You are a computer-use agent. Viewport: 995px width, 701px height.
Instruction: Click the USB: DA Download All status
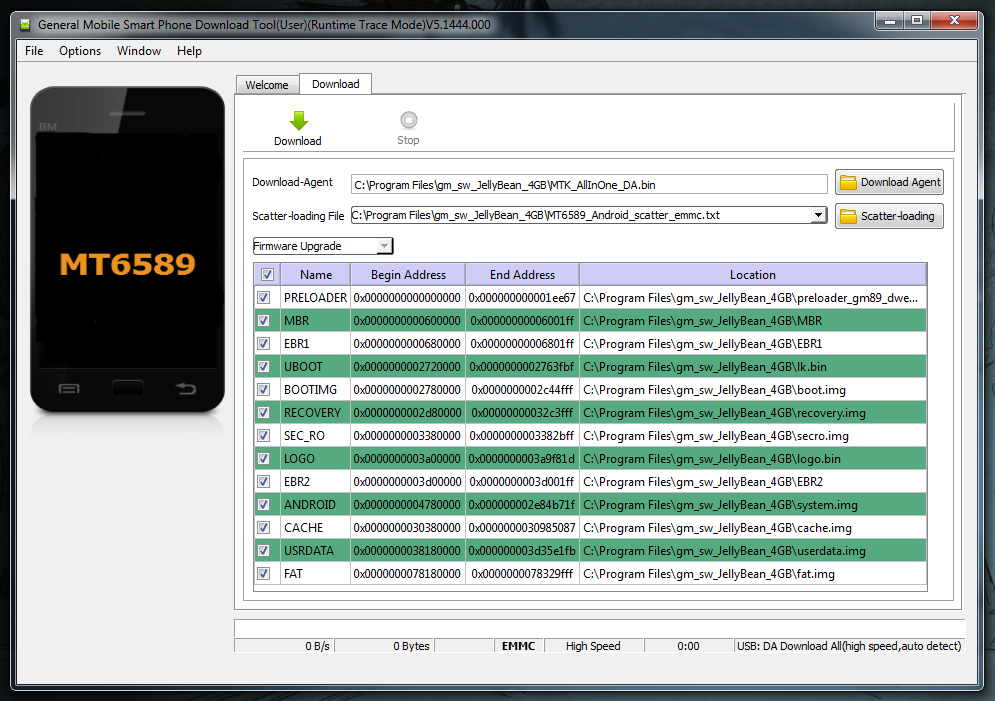[849, 646]
